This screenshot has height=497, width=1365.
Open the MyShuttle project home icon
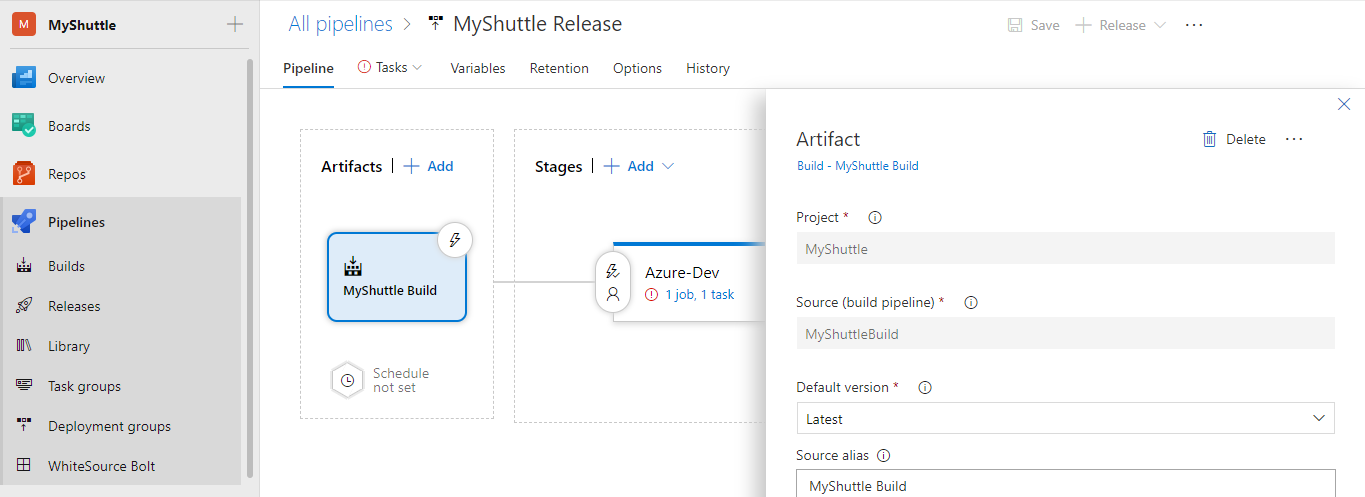click(24, 24)
